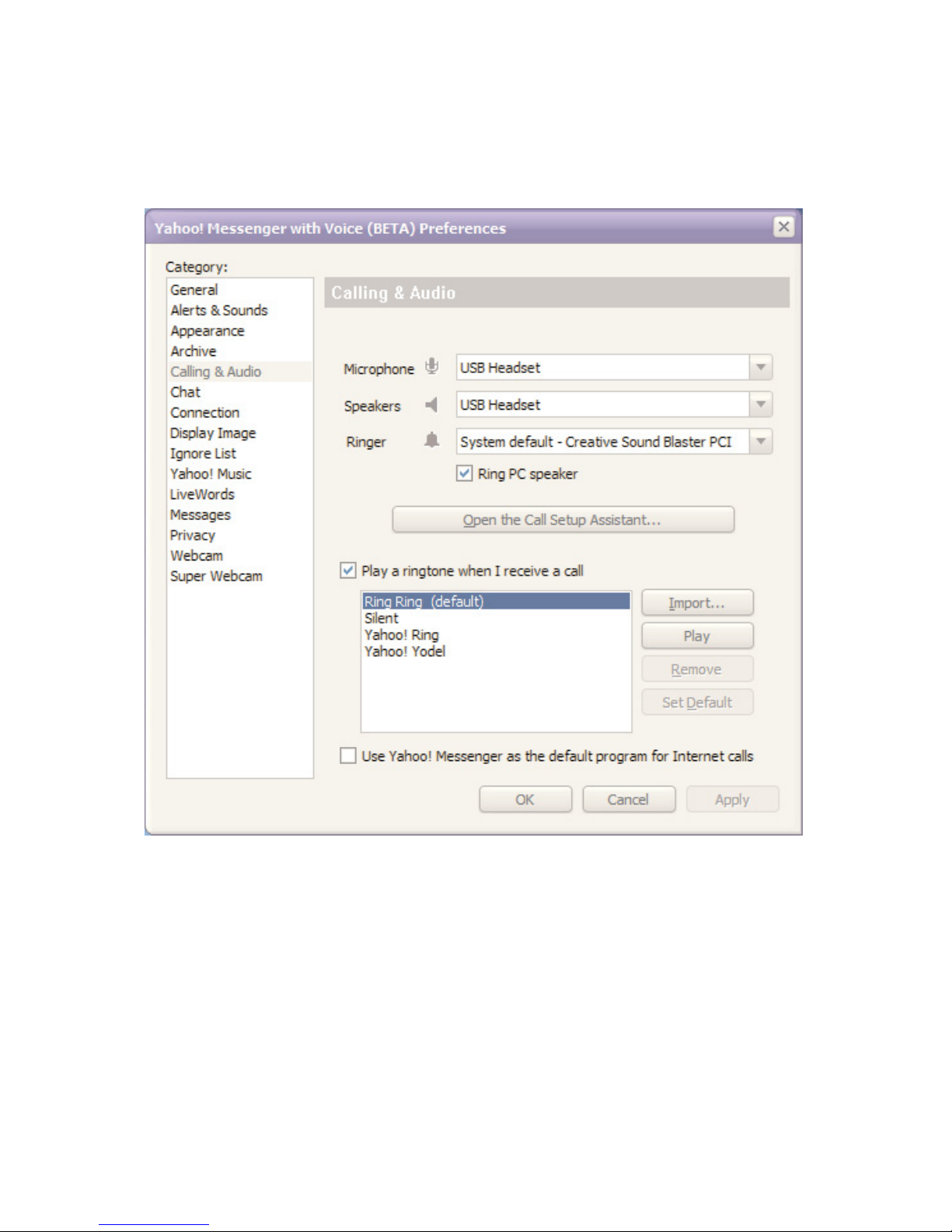The image size is (952, 1232).
Task: Play the selected ringtone
Action: [x=697, y=636]
